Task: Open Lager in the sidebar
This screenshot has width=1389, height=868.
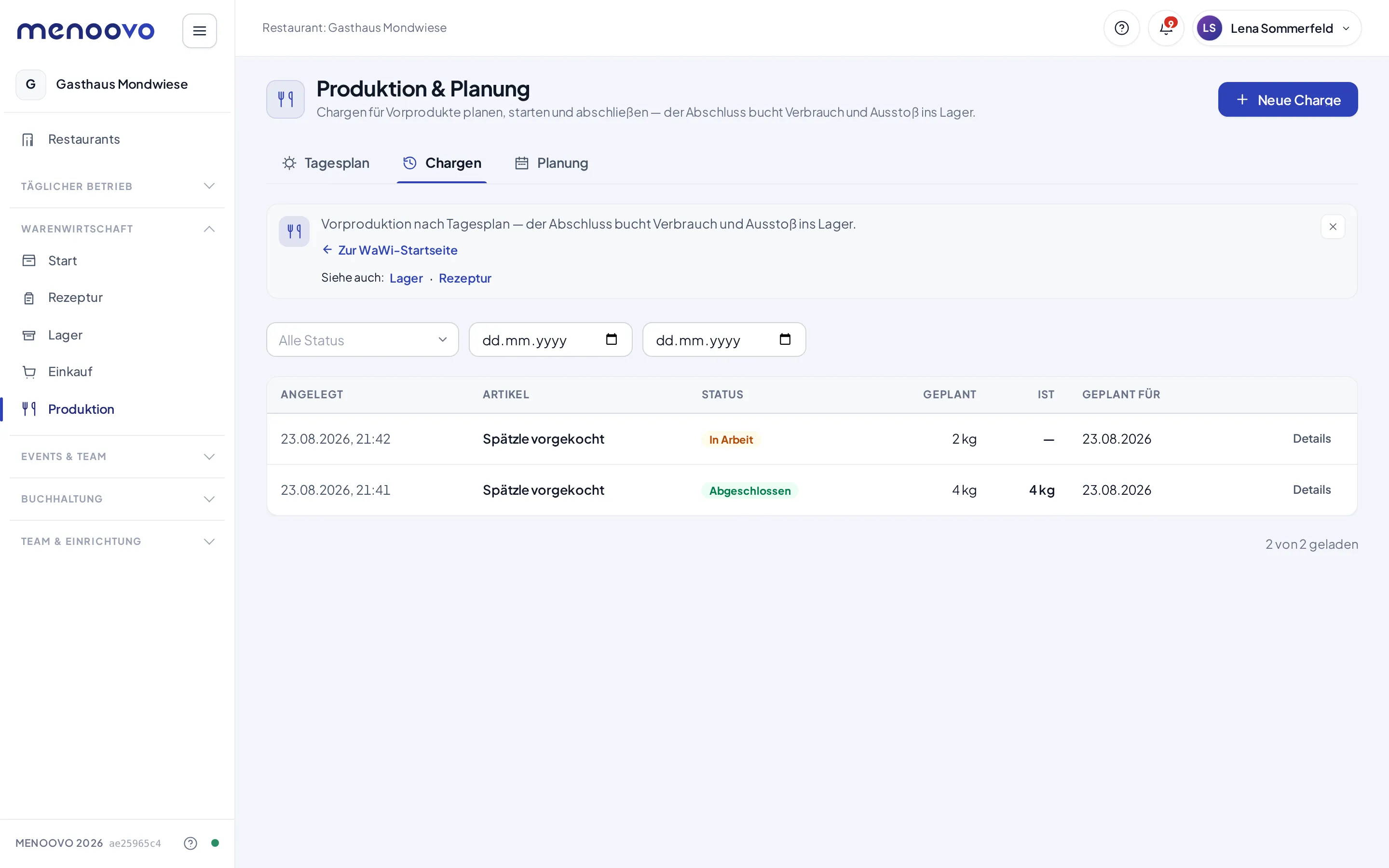Action: 117,335
